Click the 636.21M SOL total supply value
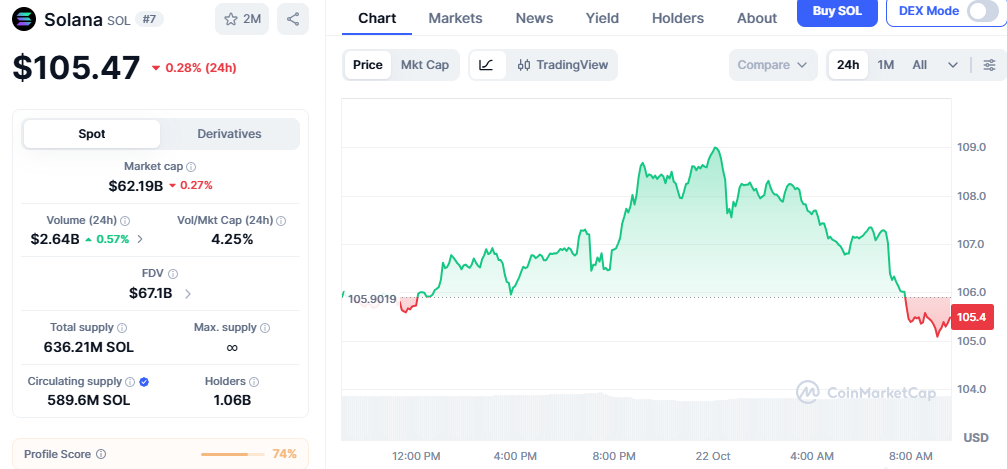Viewport: 1007px width, 469px height. tap(89, 348)
